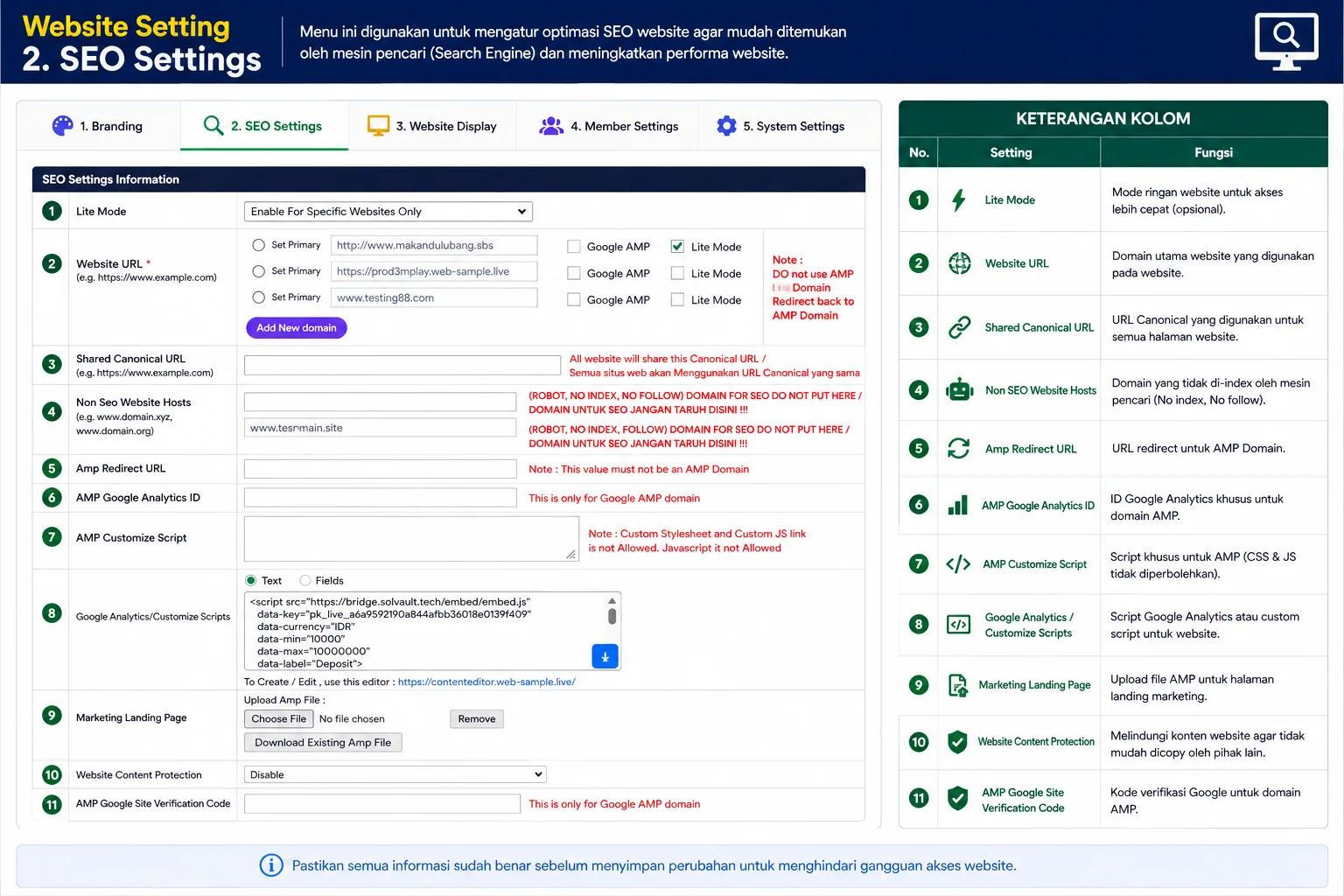Click the Non Seo Hosts field containing www.tesnmain.site

coord(381,428)
